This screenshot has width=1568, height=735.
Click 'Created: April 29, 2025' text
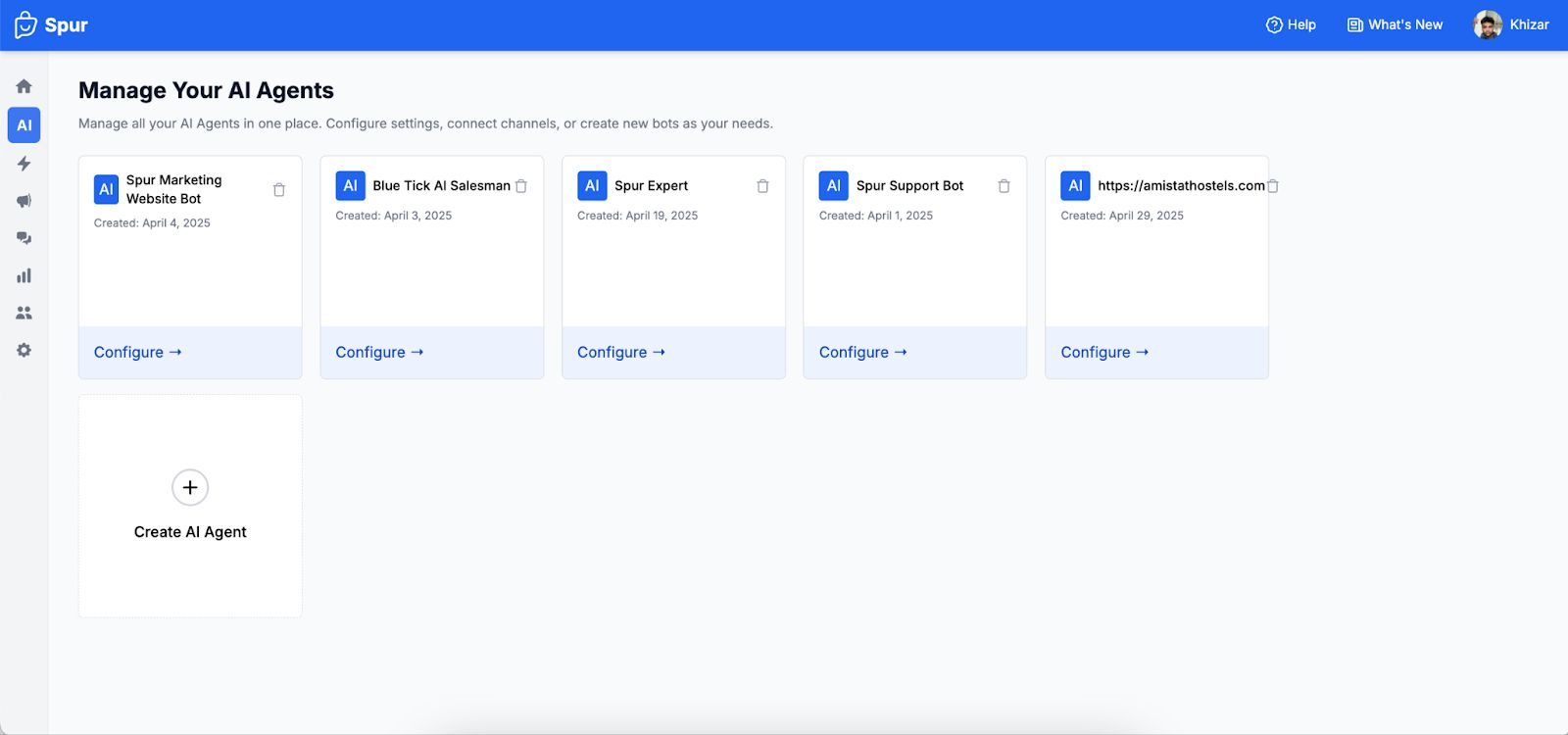(1122, 216)
